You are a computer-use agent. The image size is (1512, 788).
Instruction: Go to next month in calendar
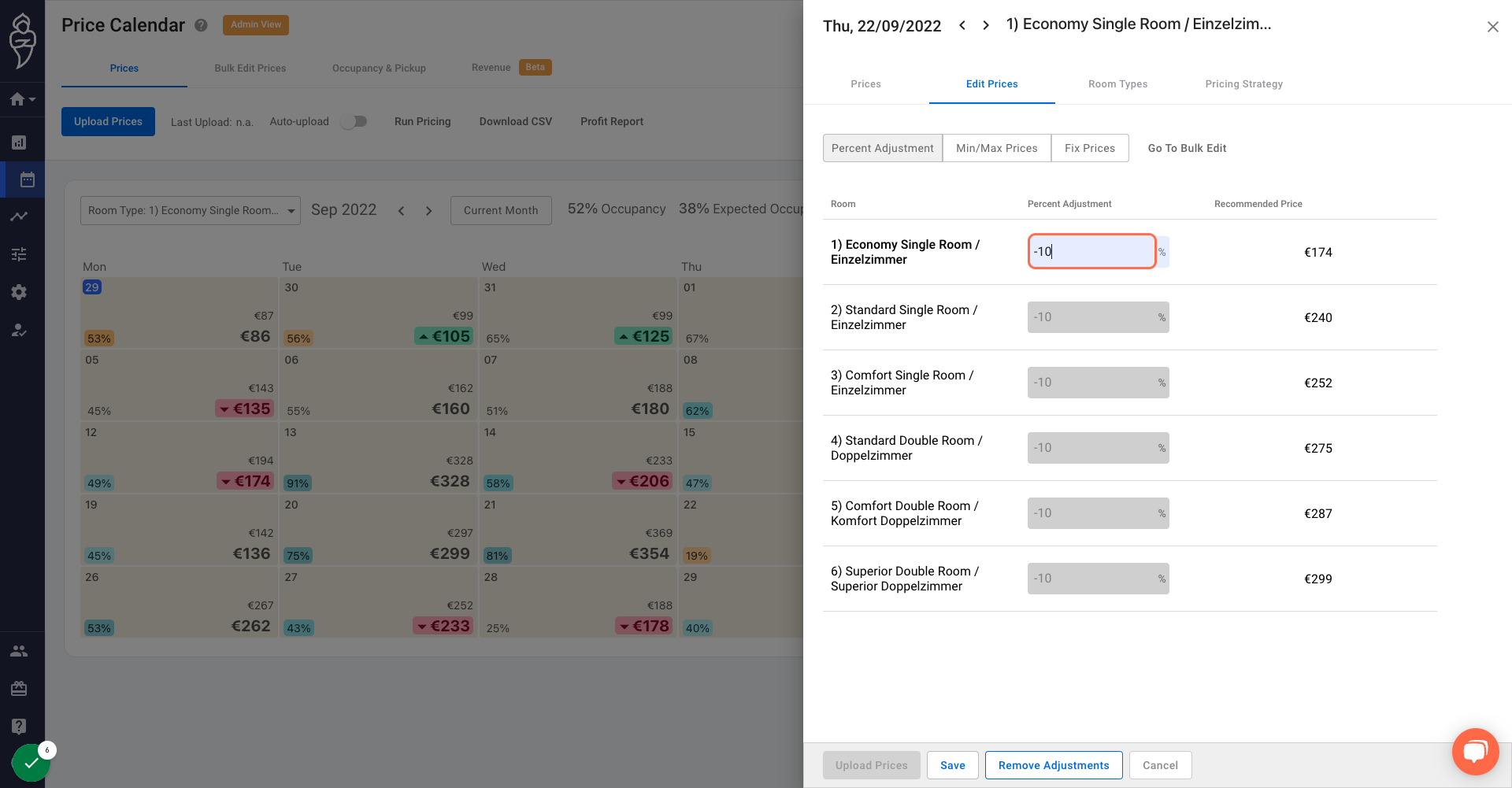[428, 211]
